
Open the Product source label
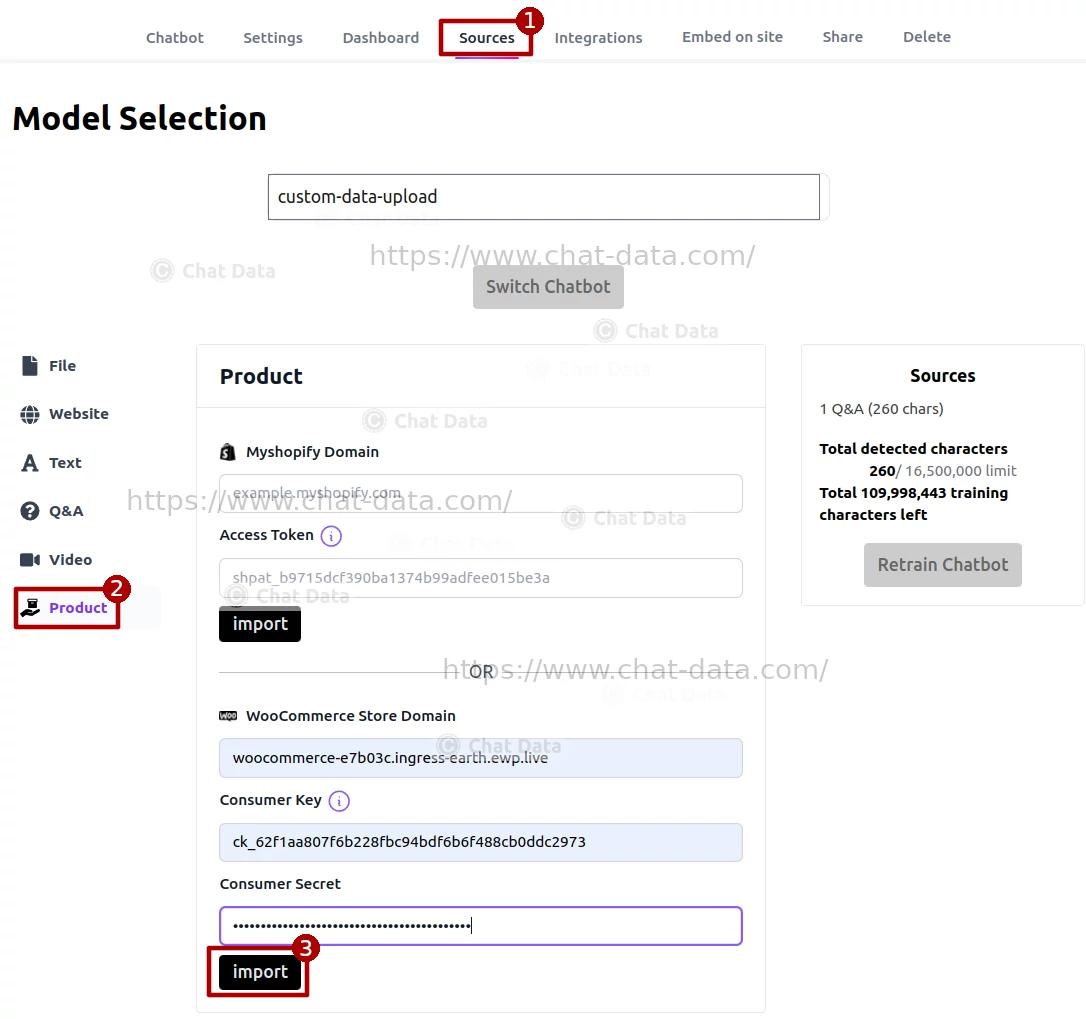[78, 608]
